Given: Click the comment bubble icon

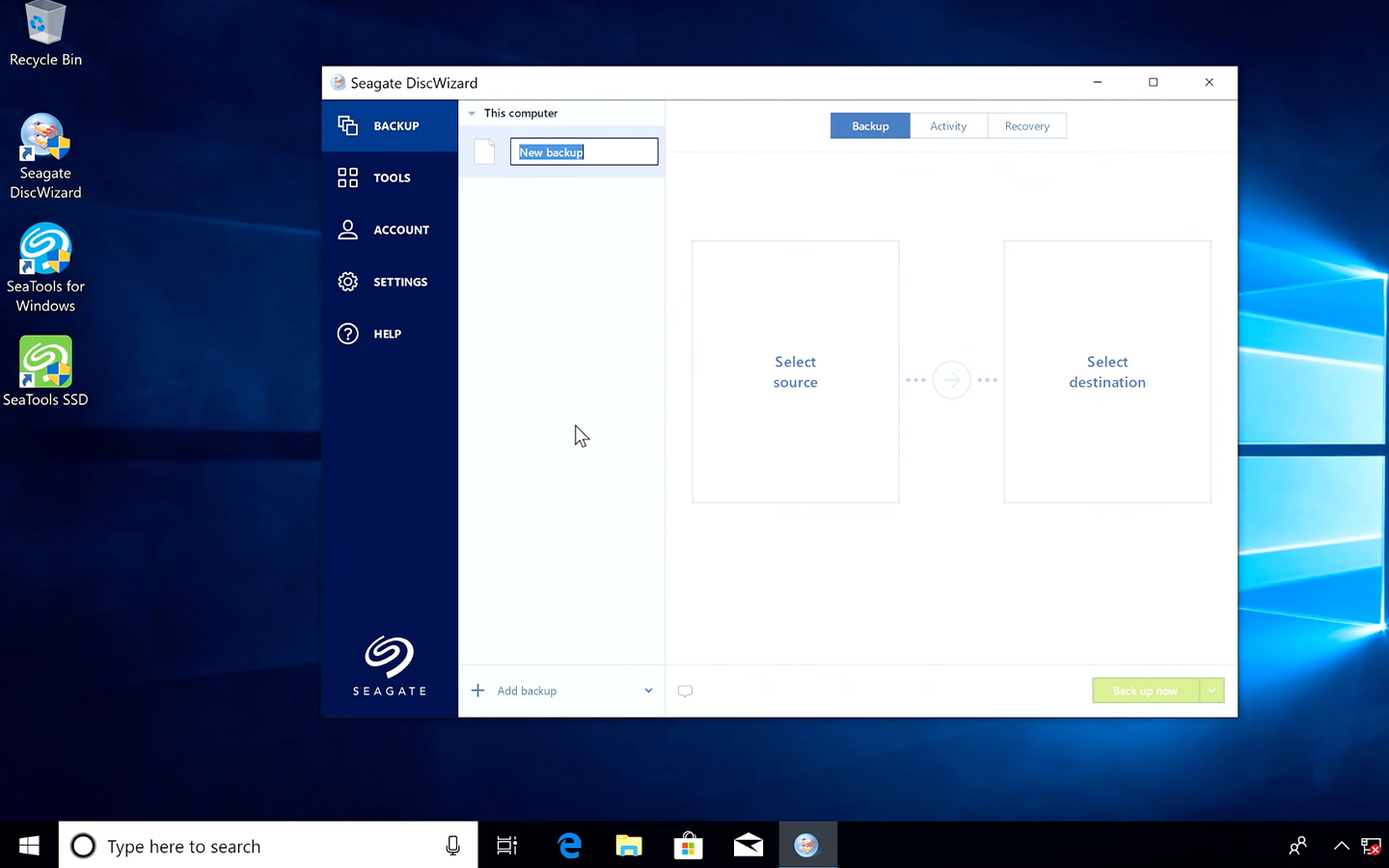Looking at the screenshot, I should point(685,691).
